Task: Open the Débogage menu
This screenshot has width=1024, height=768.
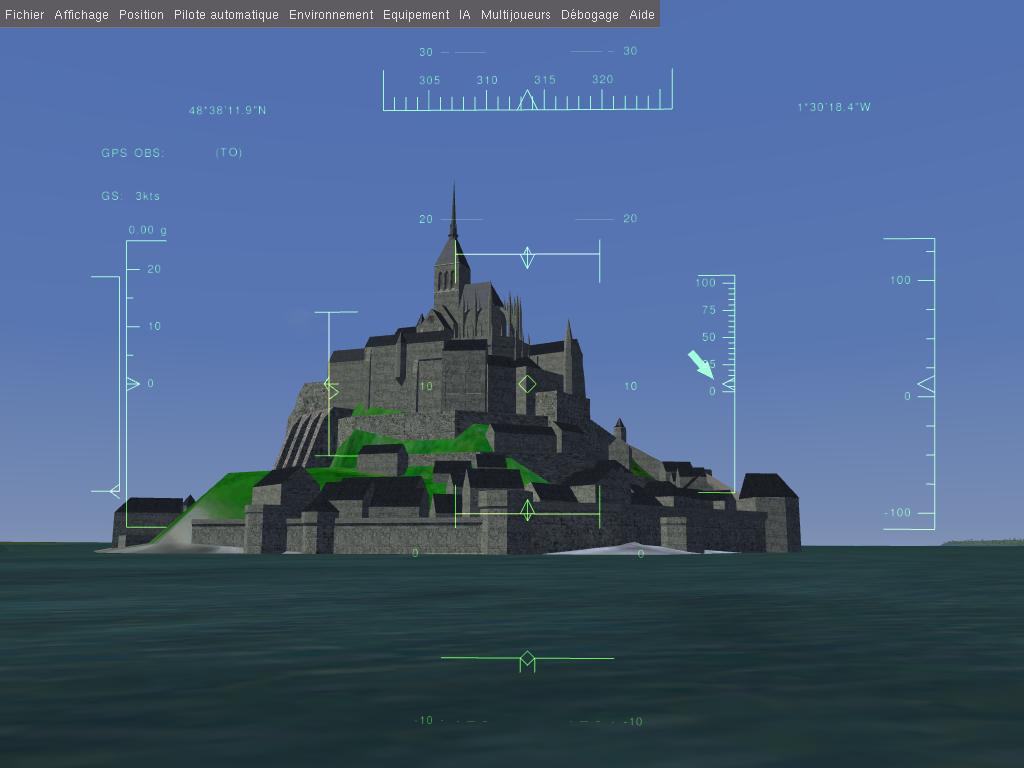Action: tap(590, 14)
